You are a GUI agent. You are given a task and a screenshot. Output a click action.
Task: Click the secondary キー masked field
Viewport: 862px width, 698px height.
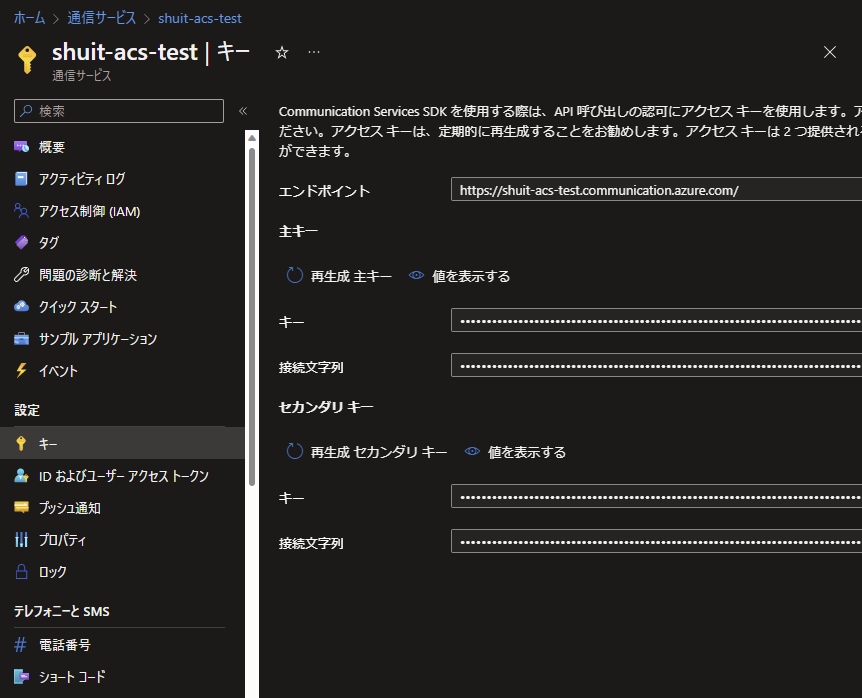[656, 496]
